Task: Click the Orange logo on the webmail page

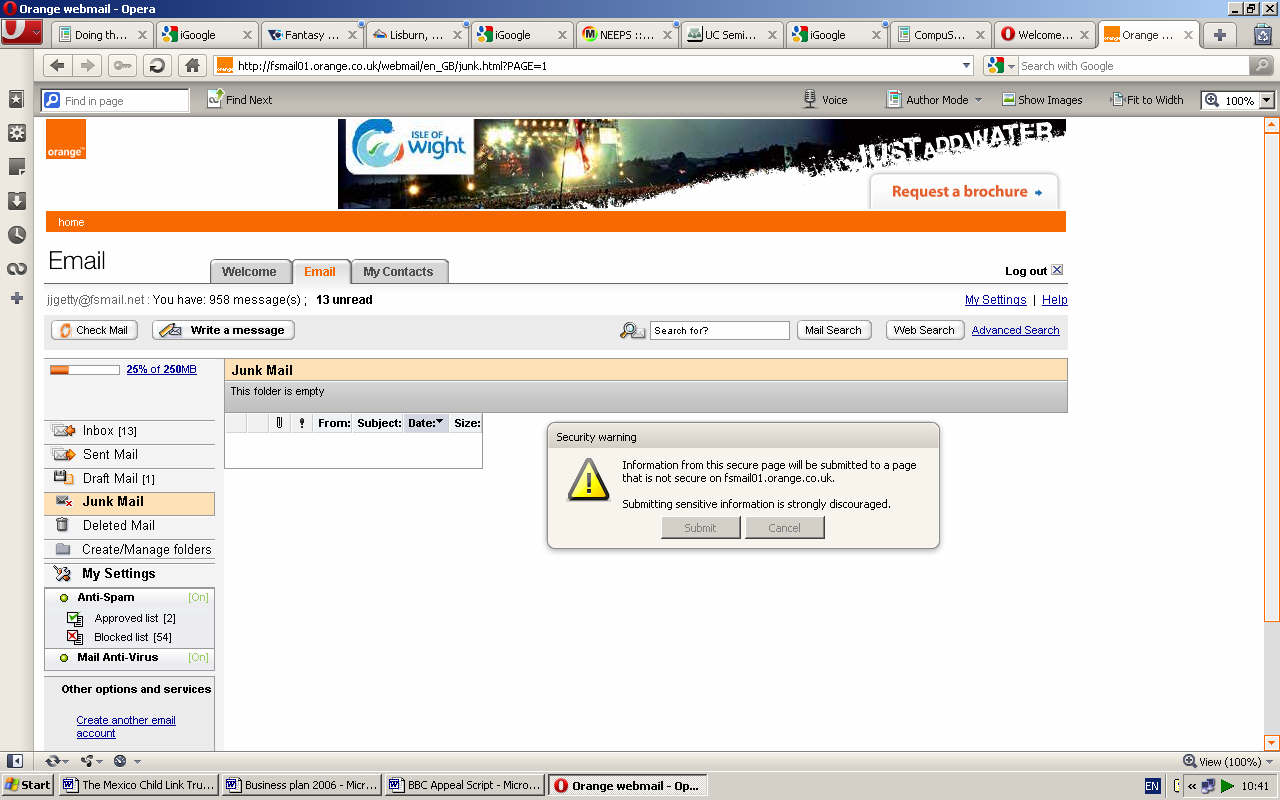Action: pyautogui.click(x=66, y=139)
